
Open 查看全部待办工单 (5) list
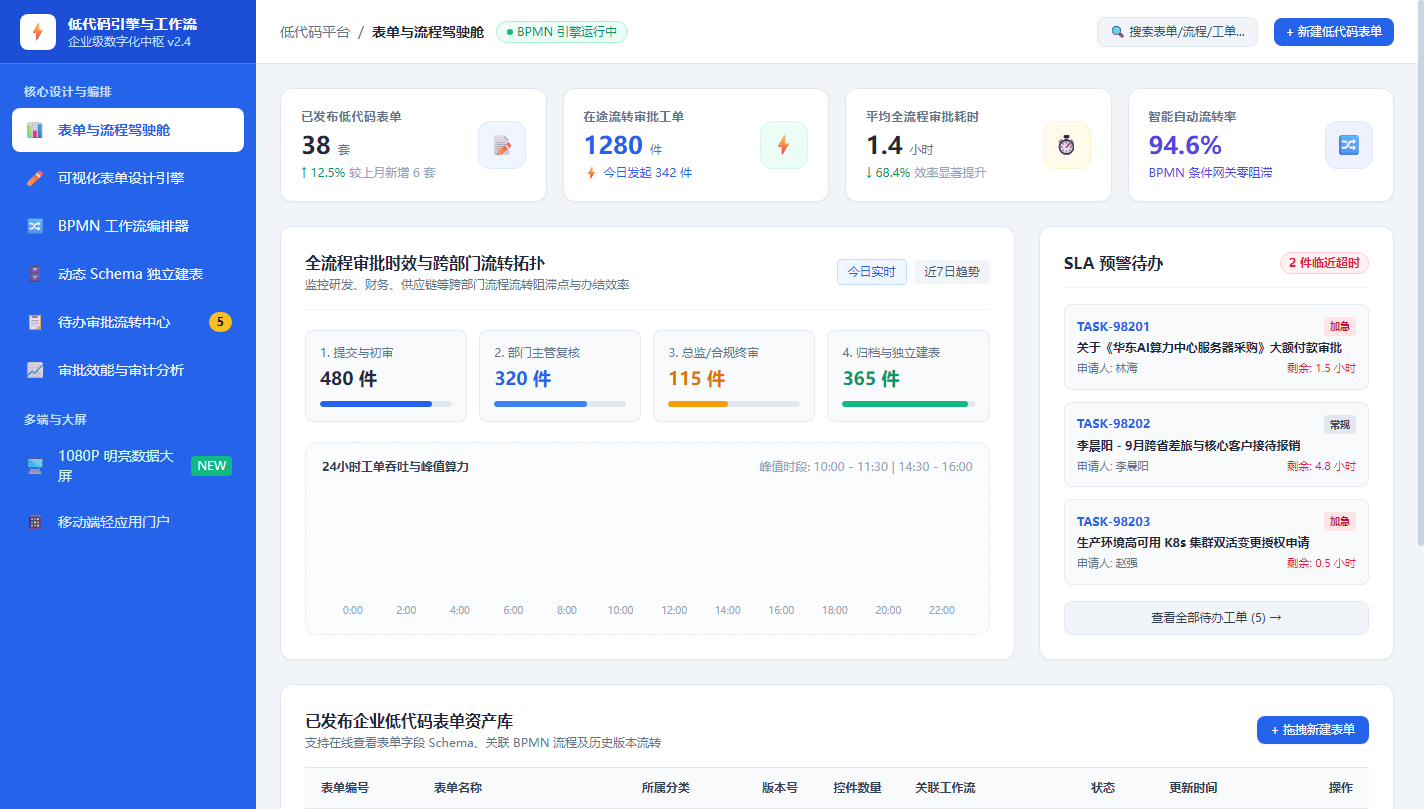pyautogui.click(x=1216, y=618)
